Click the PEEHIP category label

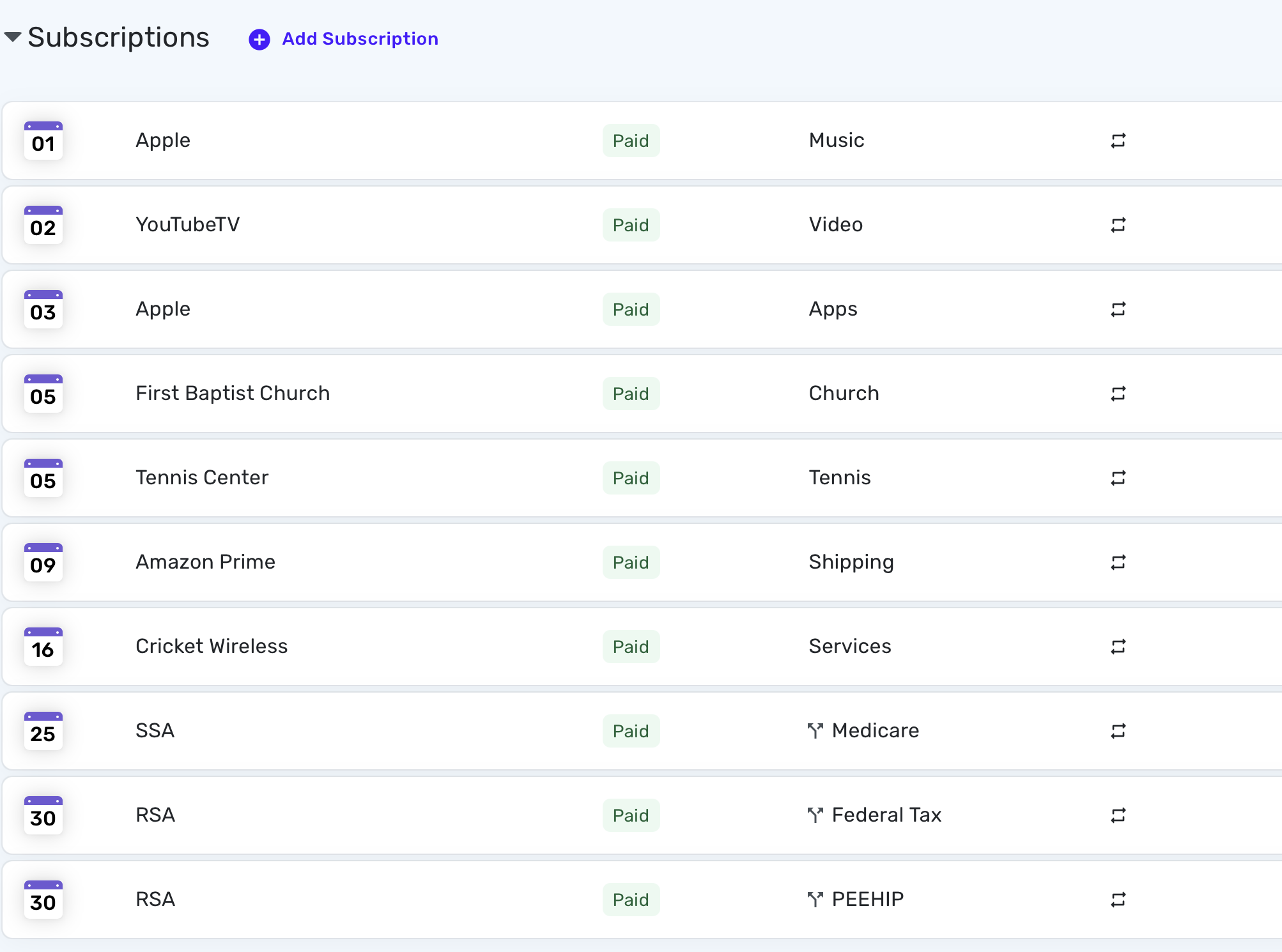tap(868, 899)
